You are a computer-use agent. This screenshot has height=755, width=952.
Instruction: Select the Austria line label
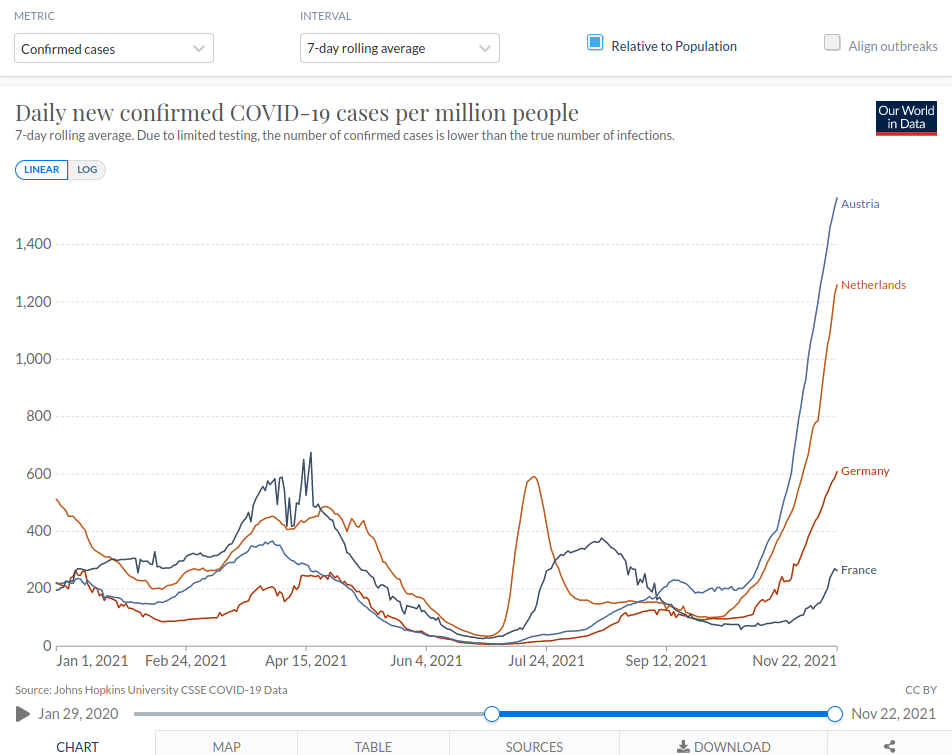point(860,204)
